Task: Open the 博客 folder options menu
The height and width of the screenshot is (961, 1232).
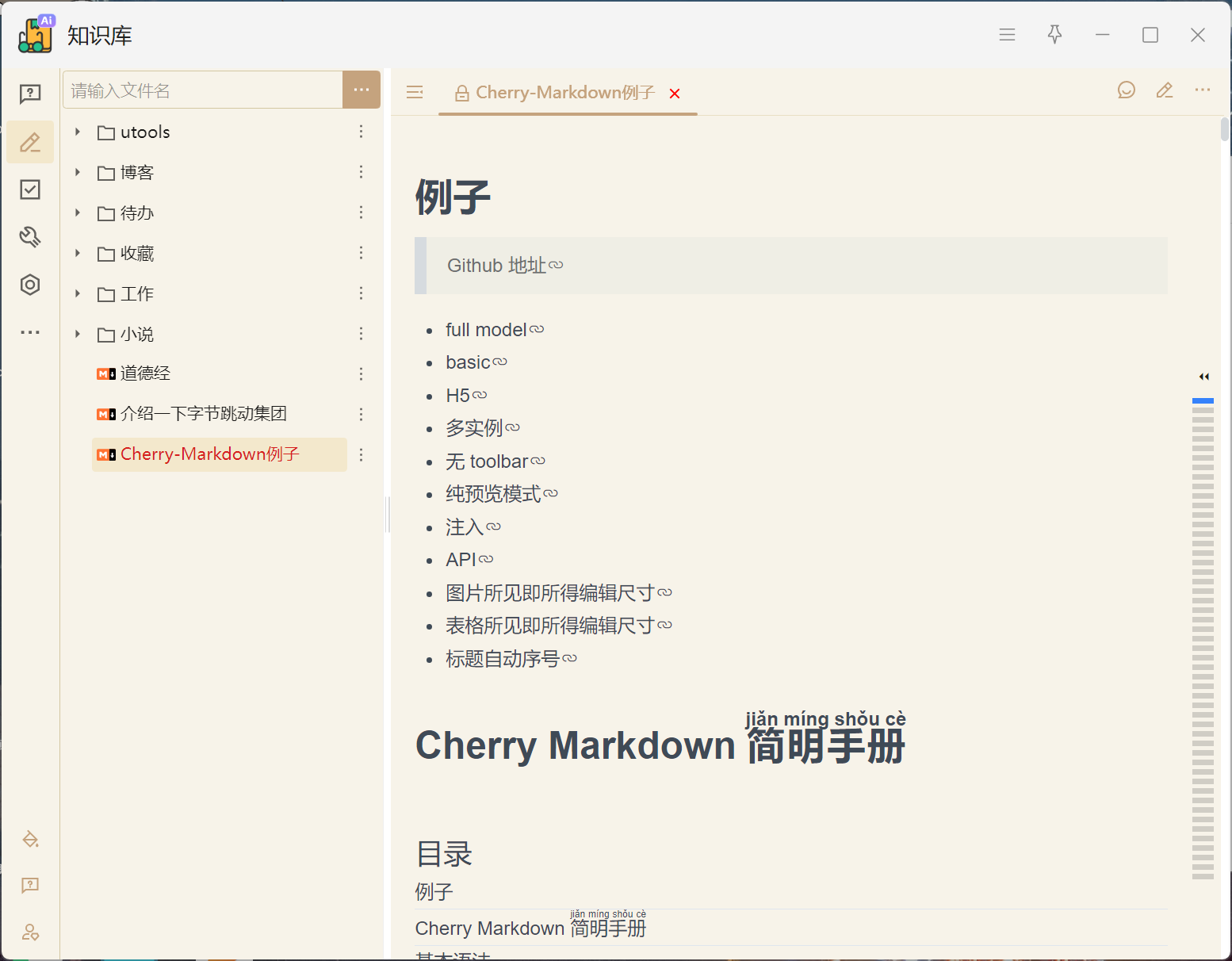Action: 362,172
